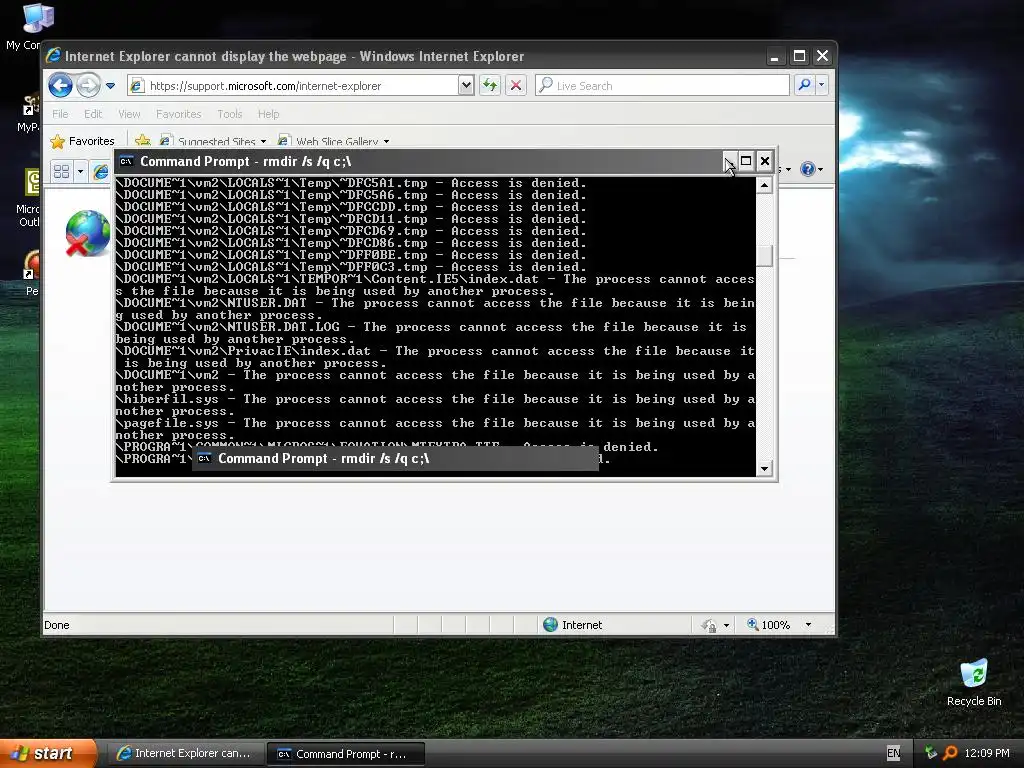
Task: Open Quick Tabs grid icon
Action: [x=61, y=172]
